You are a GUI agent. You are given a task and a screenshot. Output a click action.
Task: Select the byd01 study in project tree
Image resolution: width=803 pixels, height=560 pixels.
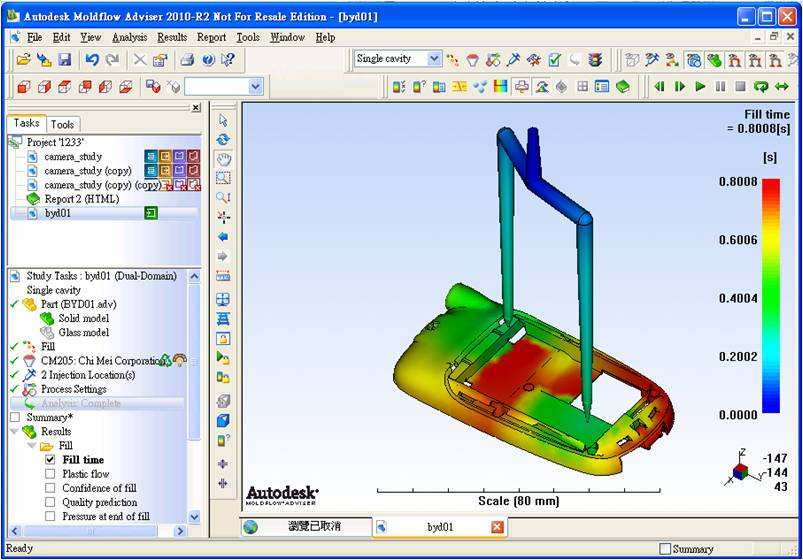(57, 213)
